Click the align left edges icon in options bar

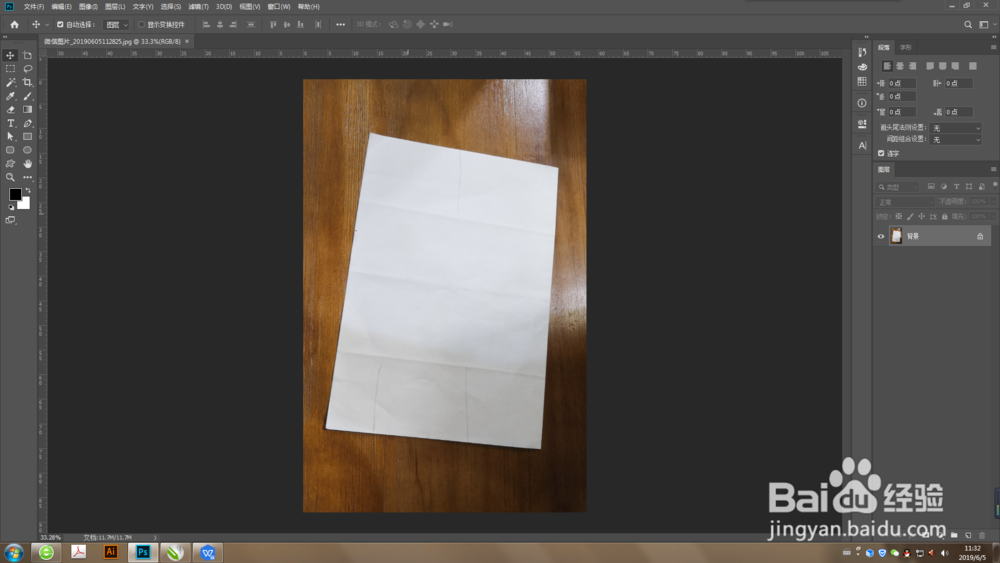pyautogui.click(x=206, y=25)
